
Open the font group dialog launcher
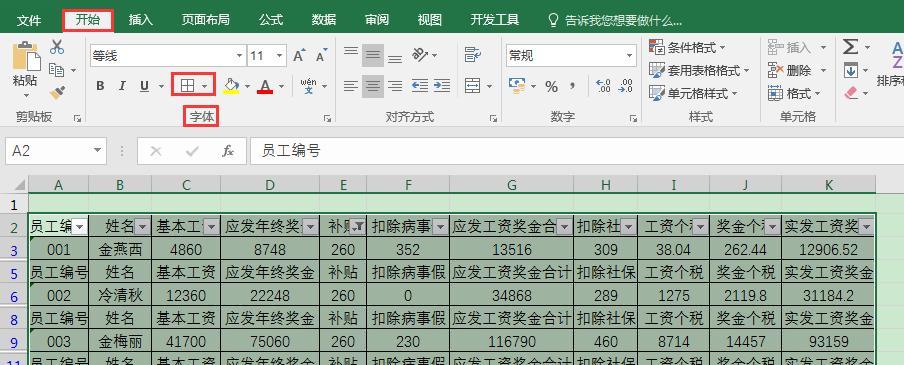(327, 118)
